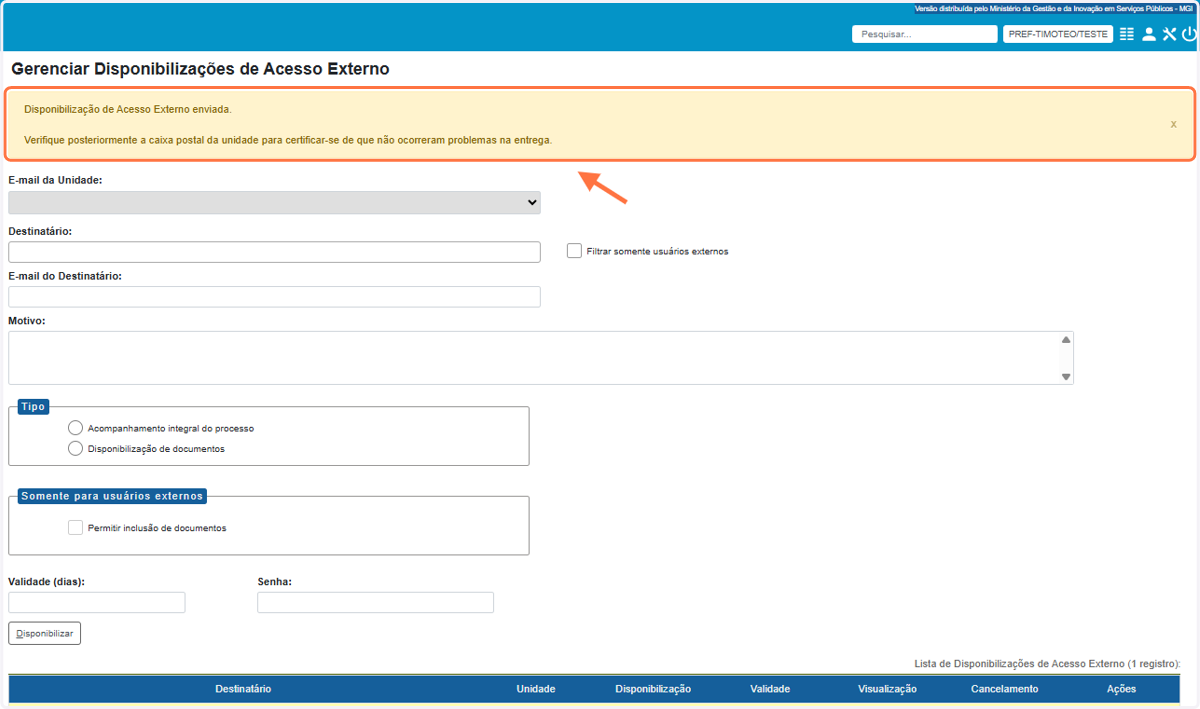The height and width of the screenshot is (709, 1200).
Task: Focus the Destinatário text field
Action: pyautogui.click(x=274, y=252)
